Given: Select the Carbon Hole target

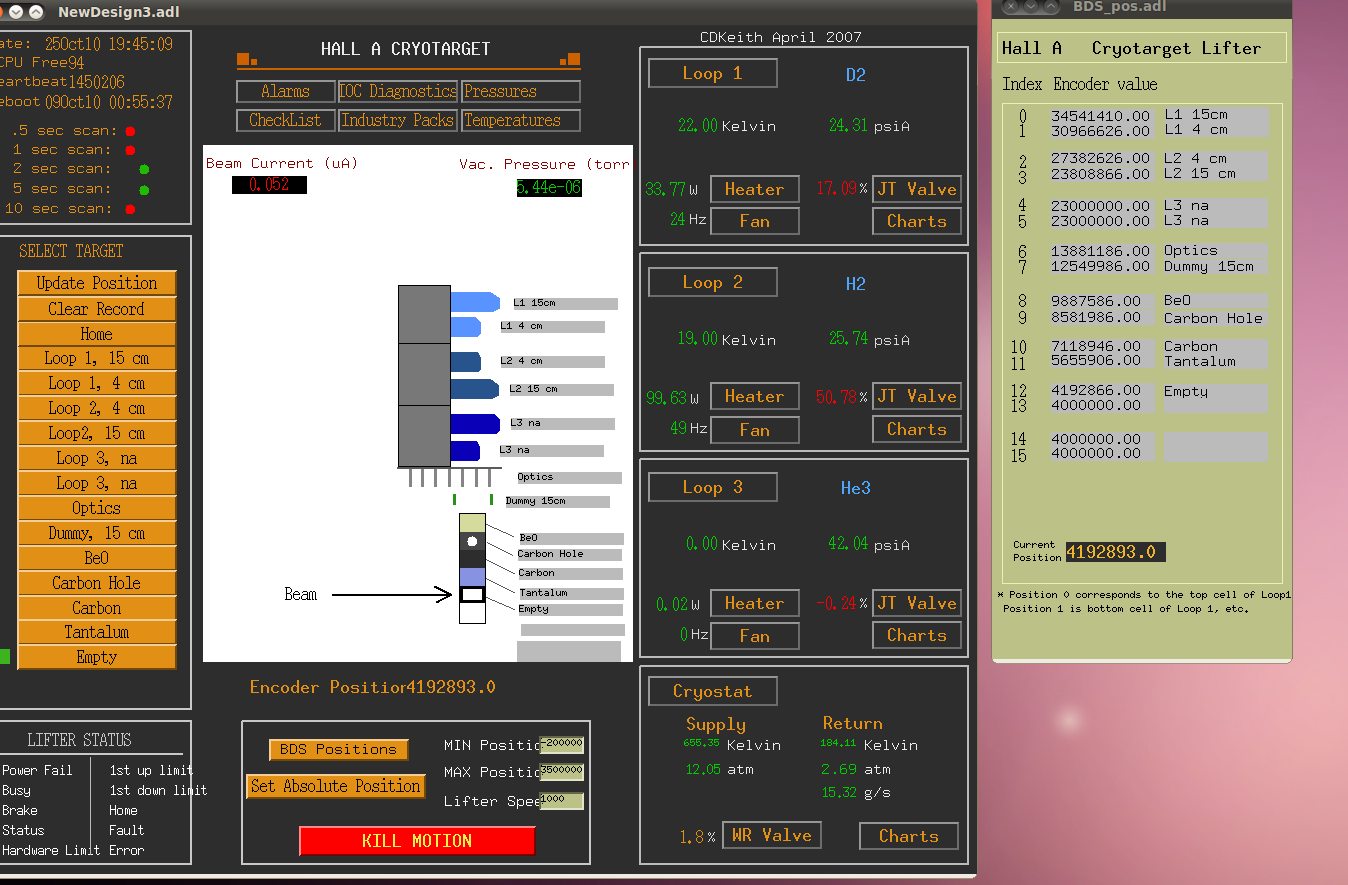Looking at the screenshot, I should pos(97,583).
